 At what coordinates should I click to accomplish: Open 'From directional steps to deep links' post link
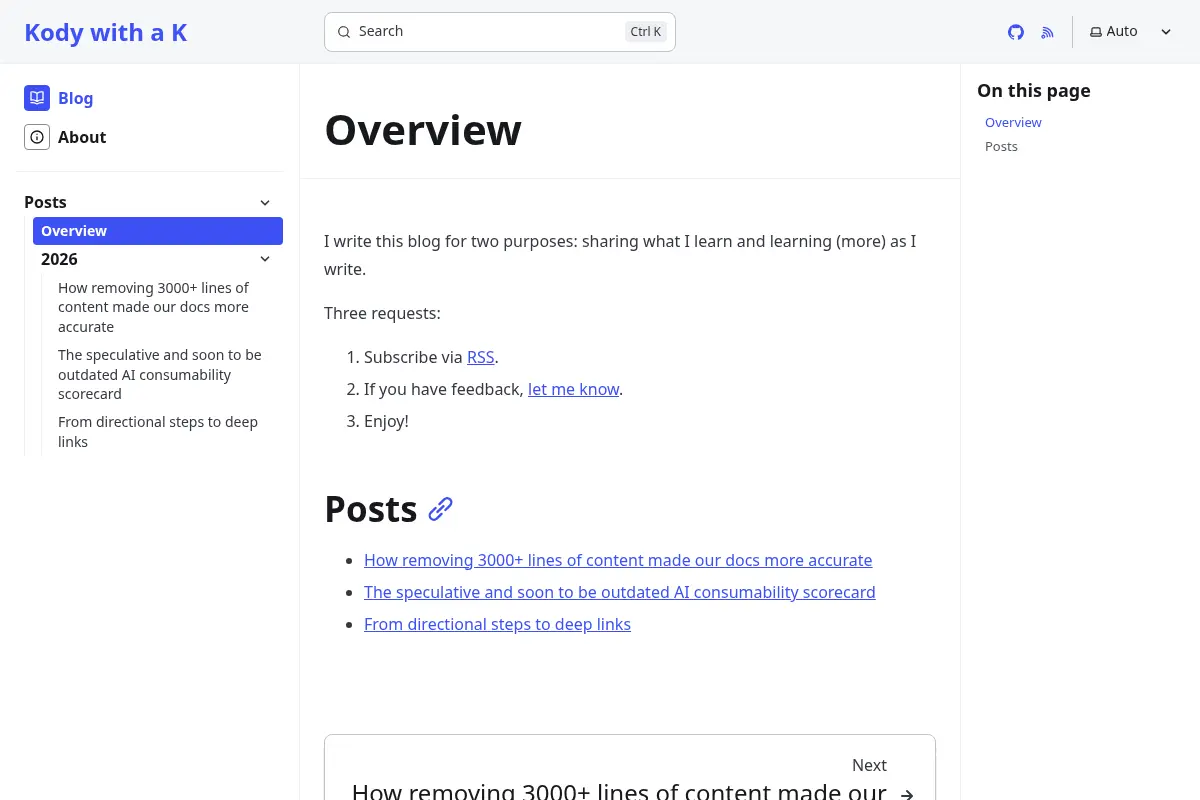[497, 624]
